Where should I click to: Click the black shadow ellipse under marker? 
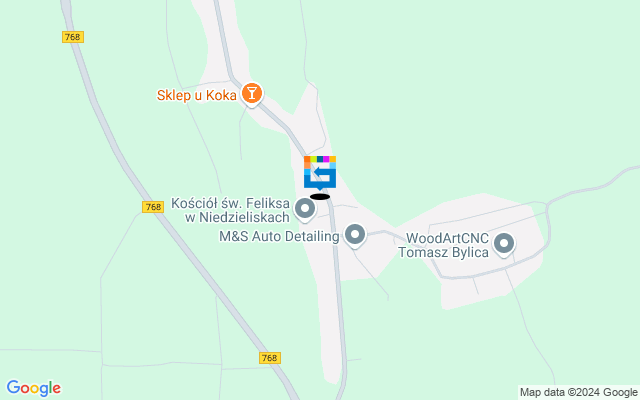click(320, 197)
